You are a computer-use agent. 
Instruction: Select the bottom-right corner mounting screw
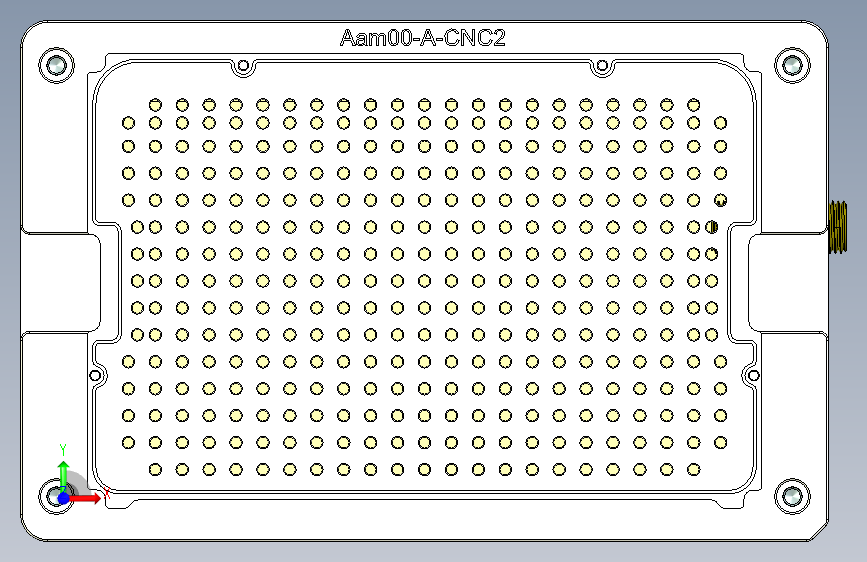click(x=792, y=496)
